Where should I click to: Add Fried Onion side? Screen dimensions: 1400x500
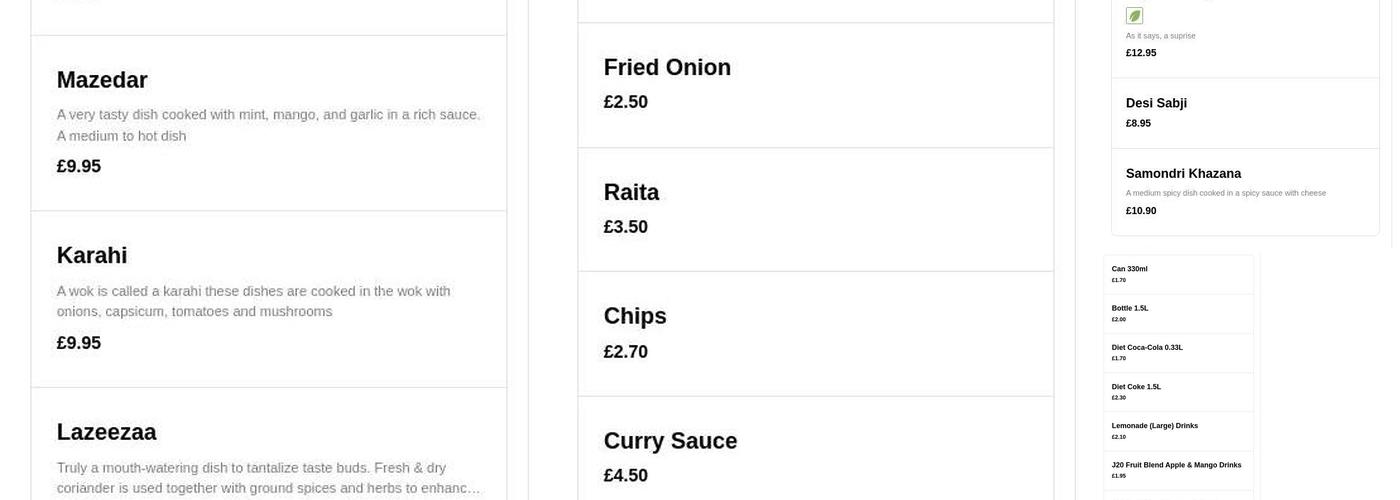tap(667, 68)
